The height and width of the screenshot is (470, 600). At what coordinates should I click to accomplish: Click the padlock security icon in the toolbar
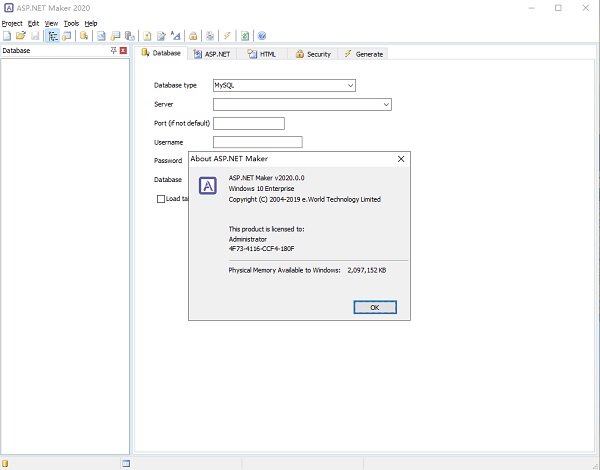[x=193, y=36]
